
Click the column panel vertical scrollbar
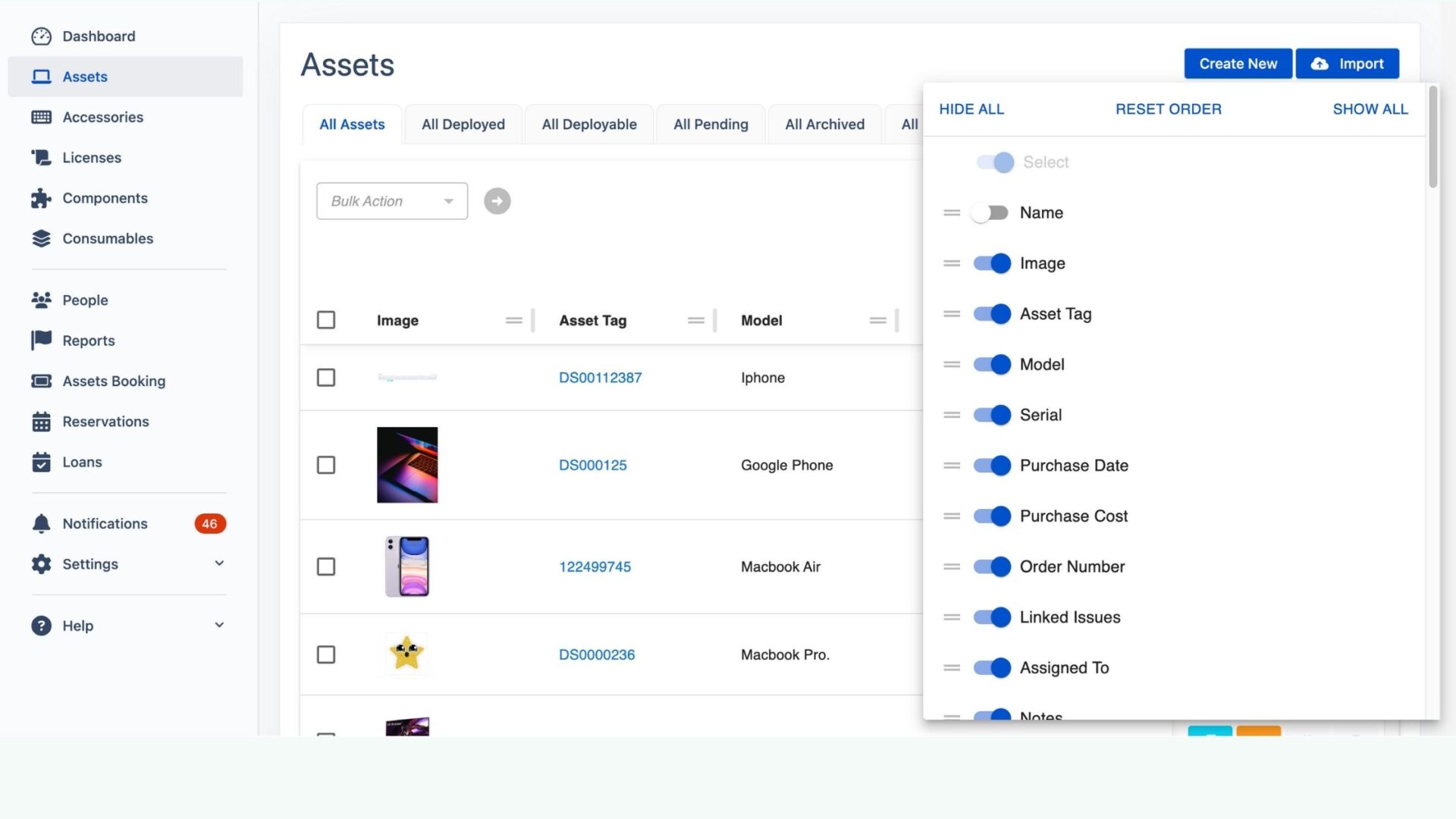[1432, 137]
